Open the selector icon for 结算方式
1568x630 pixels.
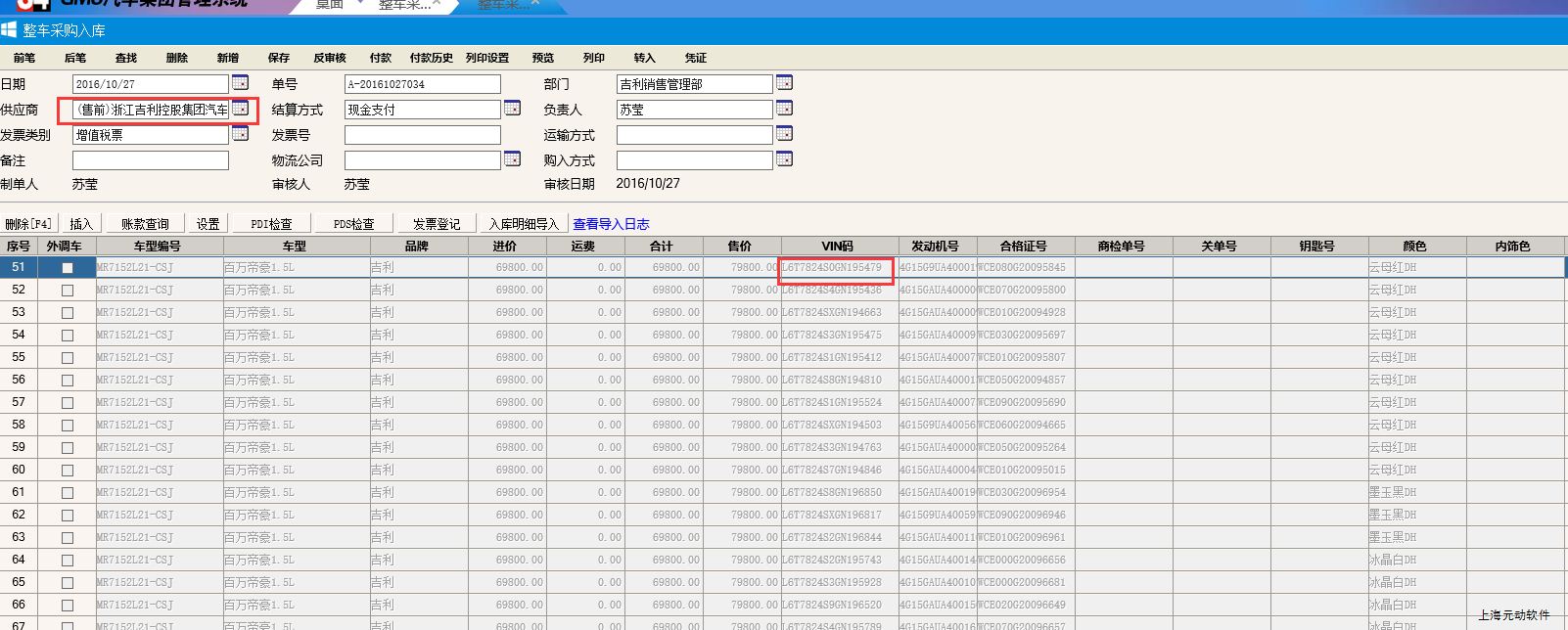(x=512, y=109)
